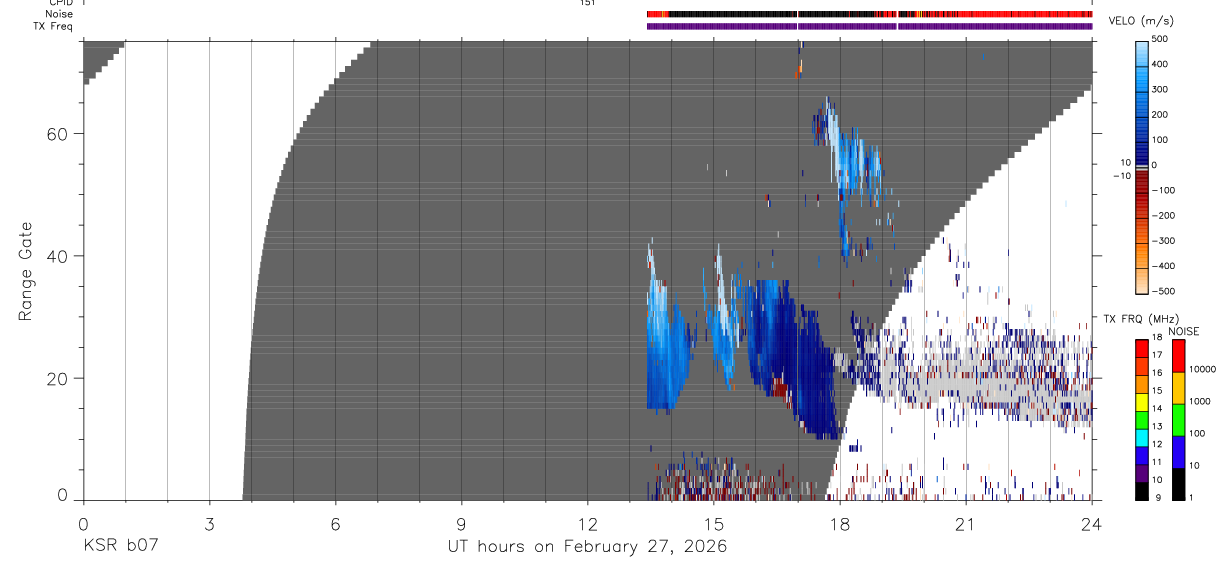Screen dimensions: 1228x567
Task: Click the range gate axis tick label '40'
Action: coord(58,256)
